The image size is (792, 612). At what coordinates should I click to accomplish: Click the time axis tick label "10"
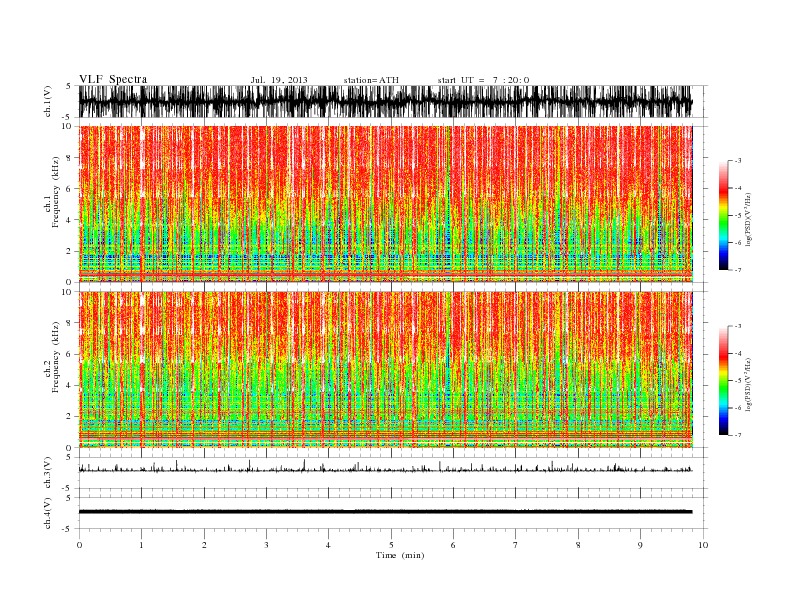(x=703, y=545)
